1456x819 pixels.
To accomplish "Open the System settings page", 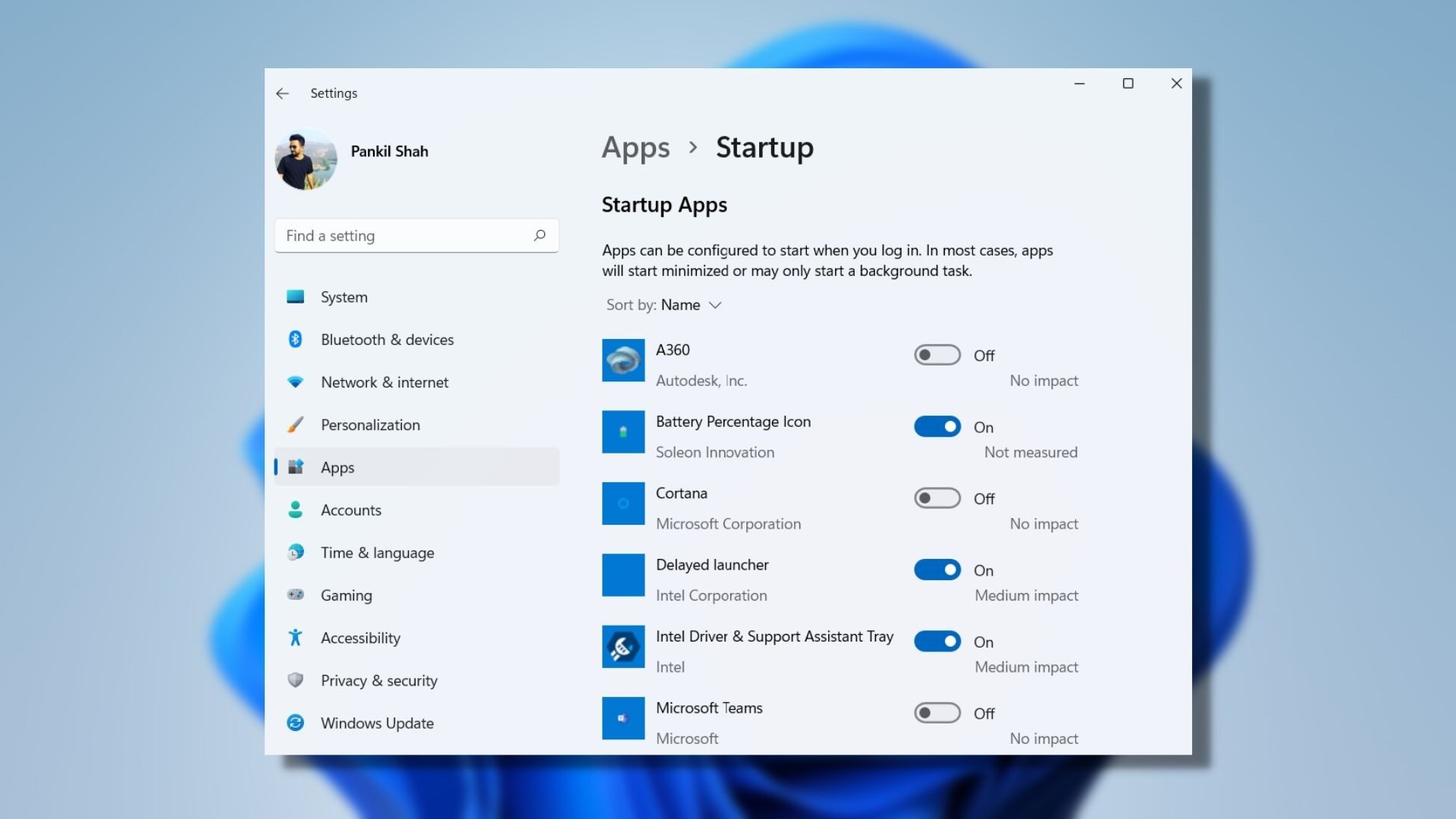I will (416, 297).
